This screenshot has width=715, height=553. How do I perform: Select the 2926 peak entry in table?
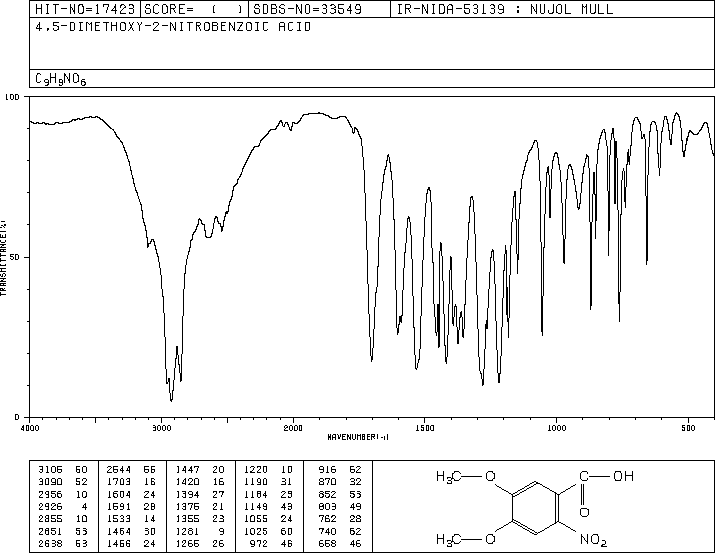[x=63, y=506]
